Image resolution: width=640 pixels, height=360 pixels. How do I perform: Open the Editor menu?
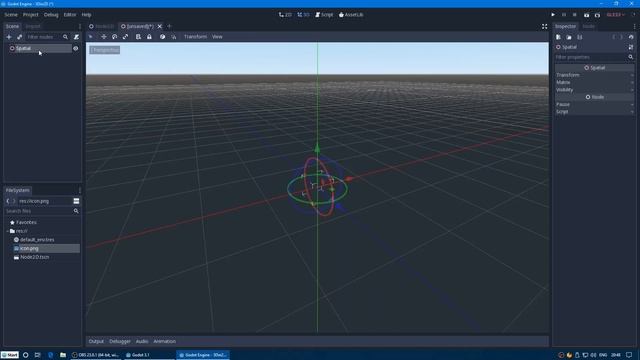tap(70, 15)
